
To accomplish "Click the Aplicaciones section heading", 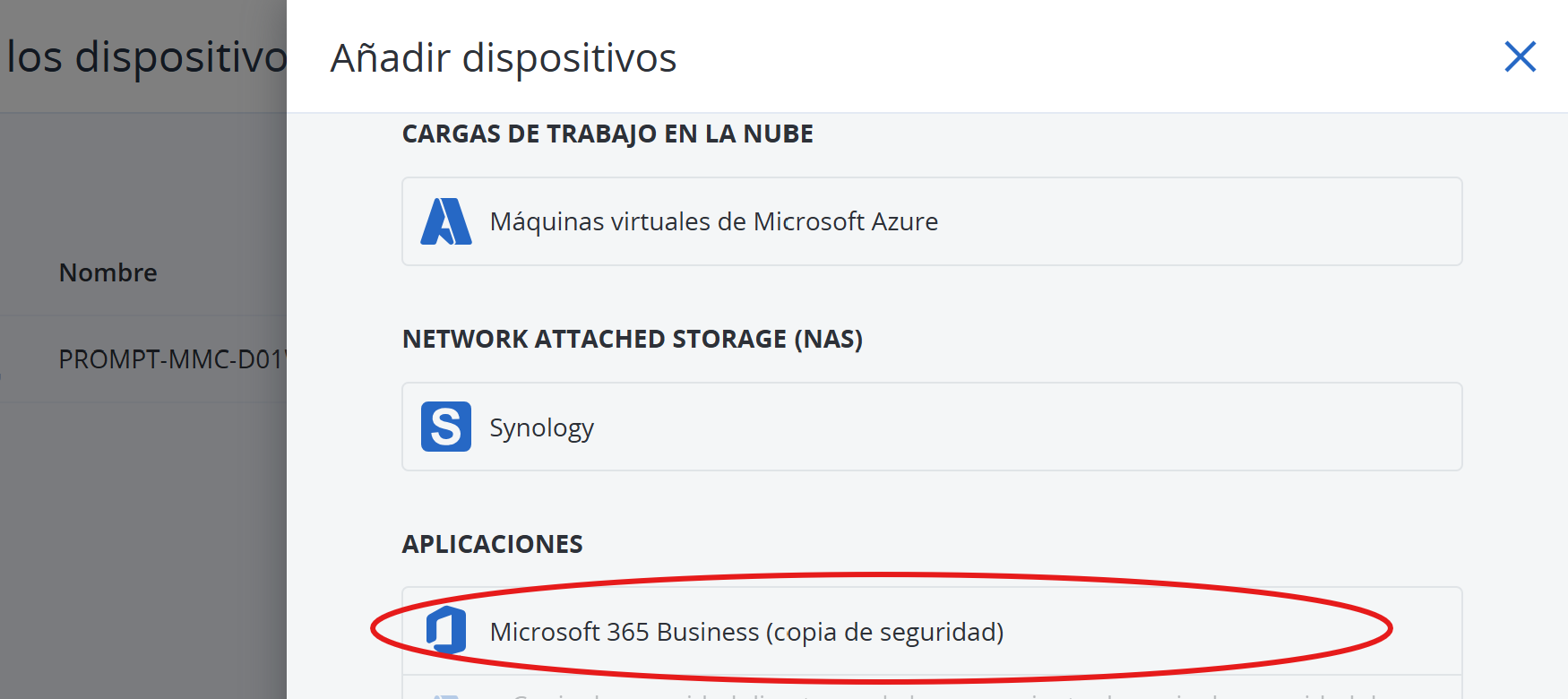I will 492,544.
